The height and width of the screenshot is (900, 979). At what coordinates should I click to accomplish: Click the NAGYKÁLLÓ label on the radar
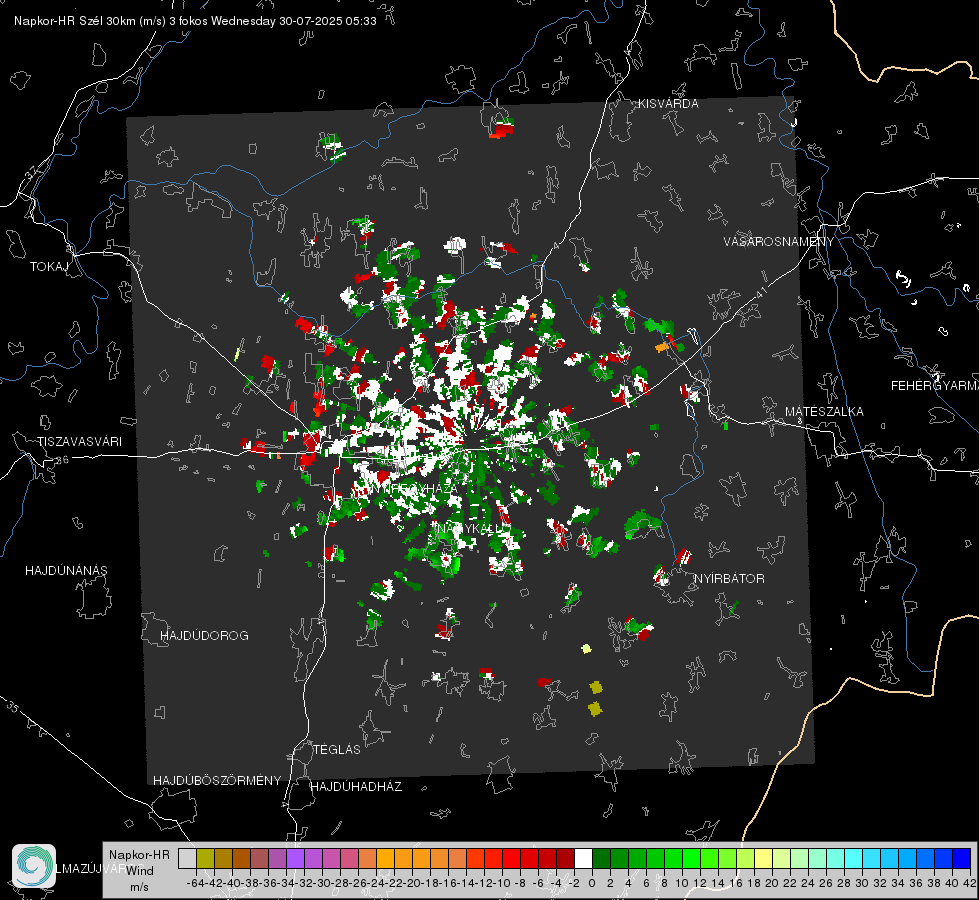pos(470,529)
